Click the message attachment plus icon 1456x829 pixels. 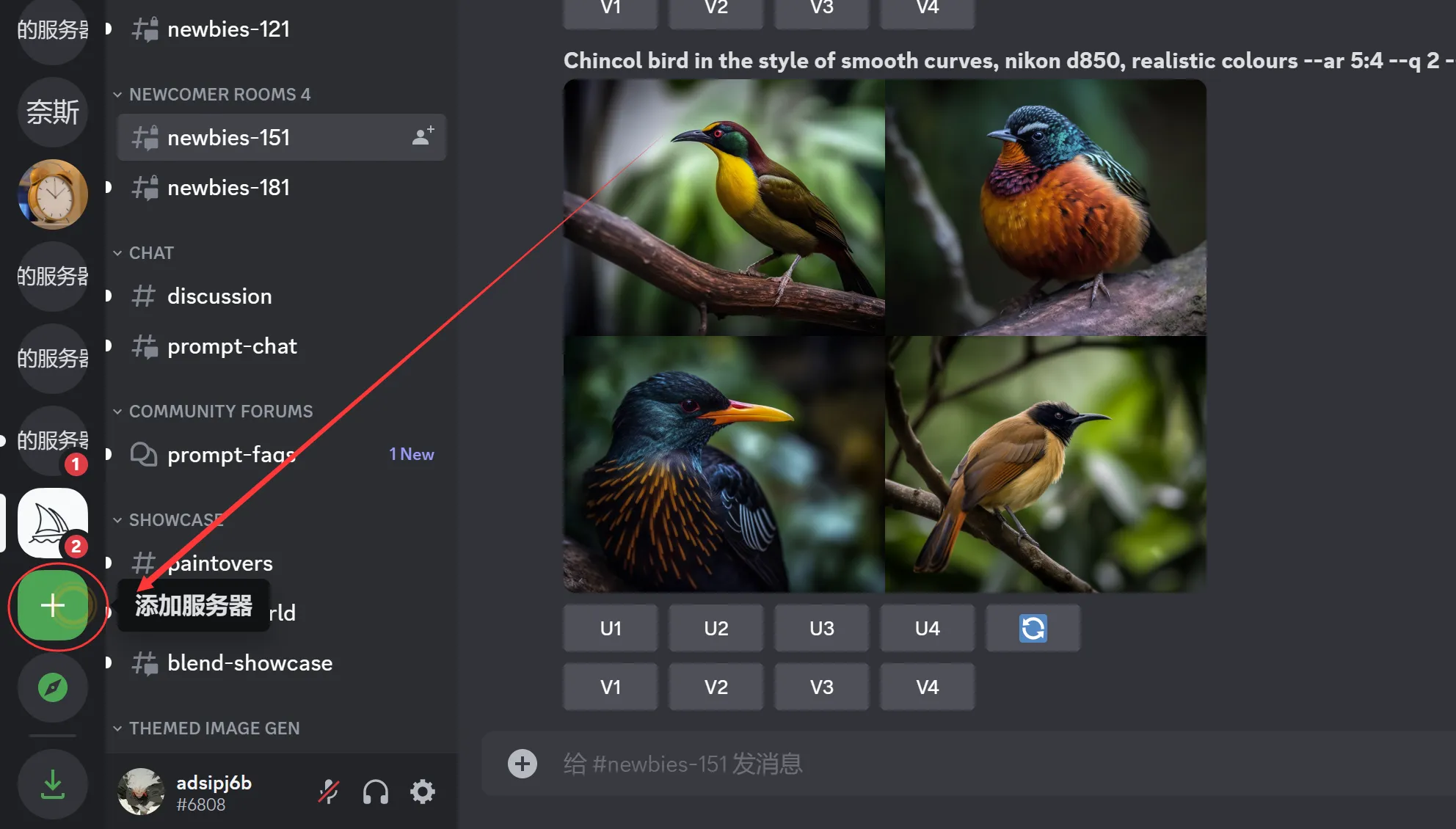click(x=522, y=764)
